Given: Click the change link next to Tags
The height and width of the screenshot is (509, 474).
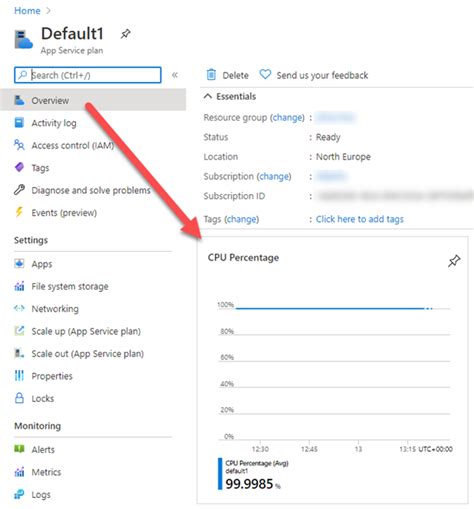Looking at the screenshot, I should [242, 219].
